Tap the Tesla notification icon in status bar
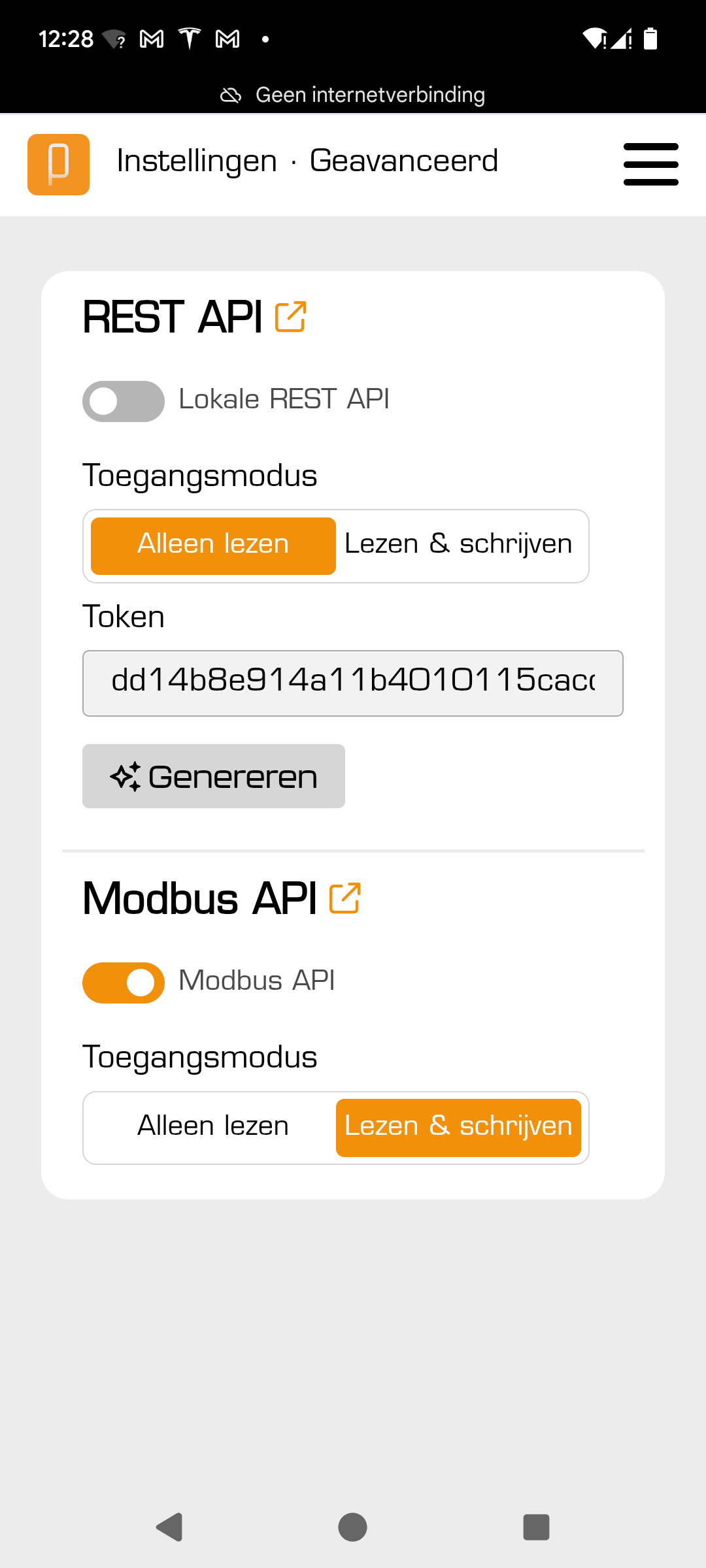This screenshot has width=706, height=1568. click(x=190, y=39)
